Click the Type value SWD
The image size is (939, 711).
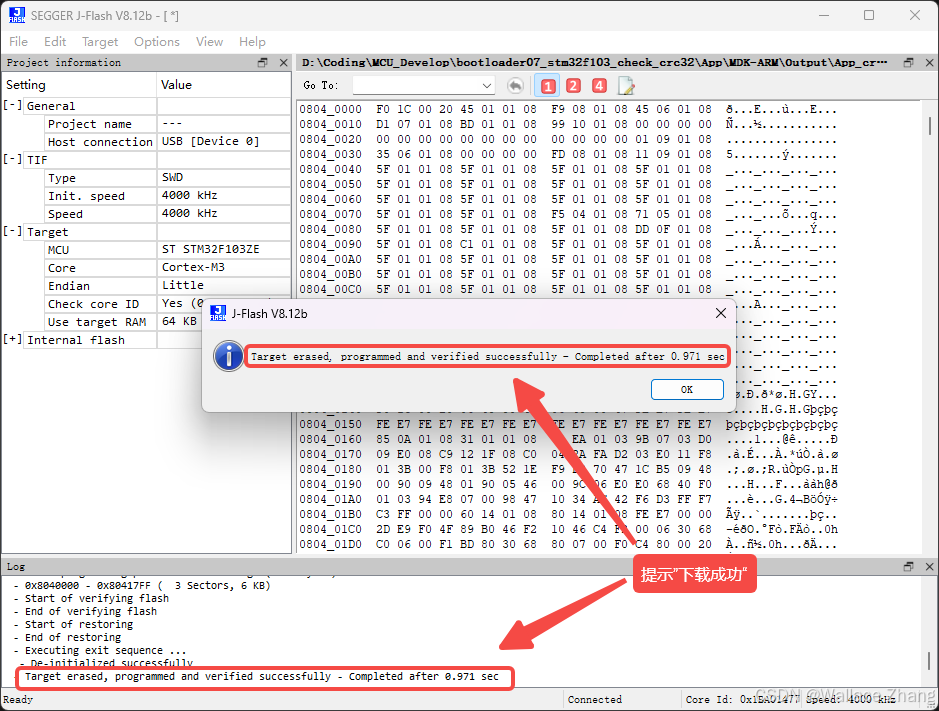click(x=172, y=177)
